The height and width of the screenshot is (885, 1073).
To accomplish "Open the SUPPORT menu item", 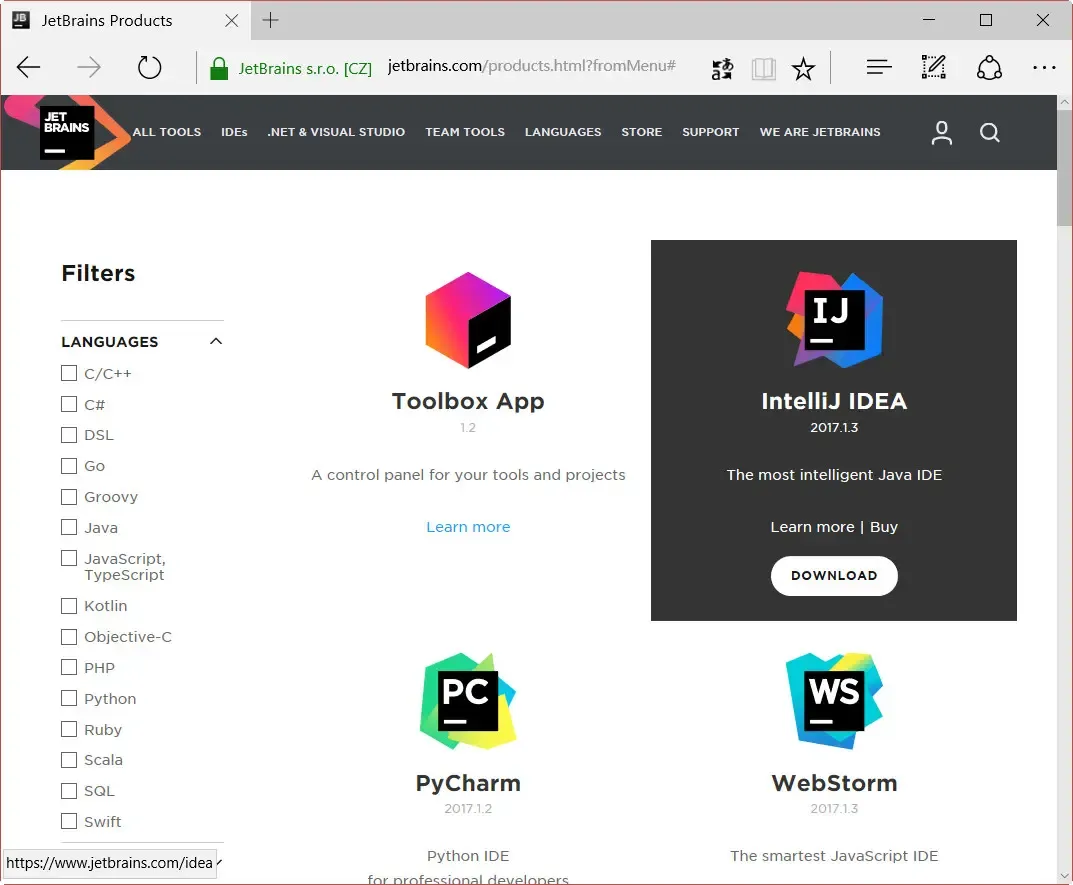I will pos(710,132).
